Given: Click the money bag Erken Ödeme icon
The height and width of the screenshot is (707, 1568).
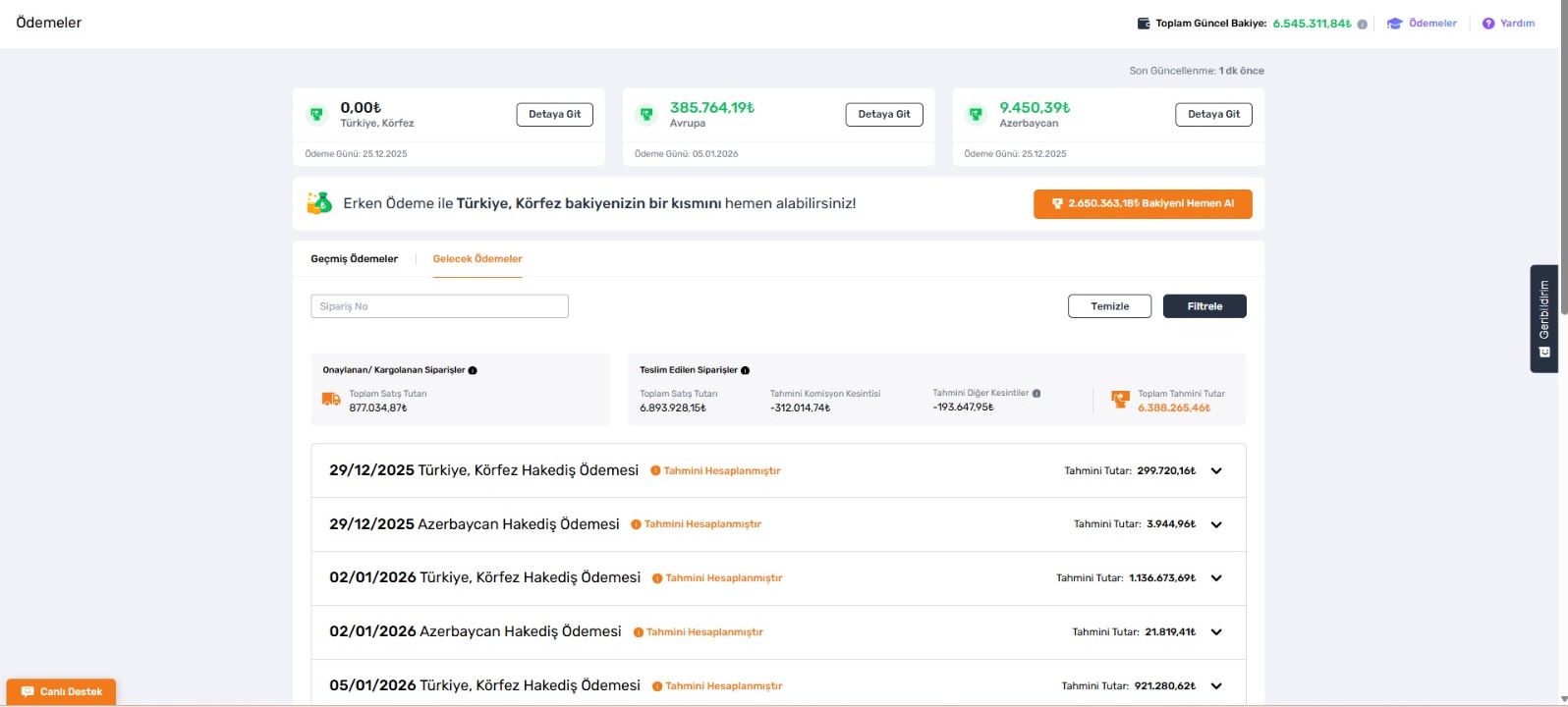Looking at the screenshot, I should pyautogui.click(x=319, y=203).
